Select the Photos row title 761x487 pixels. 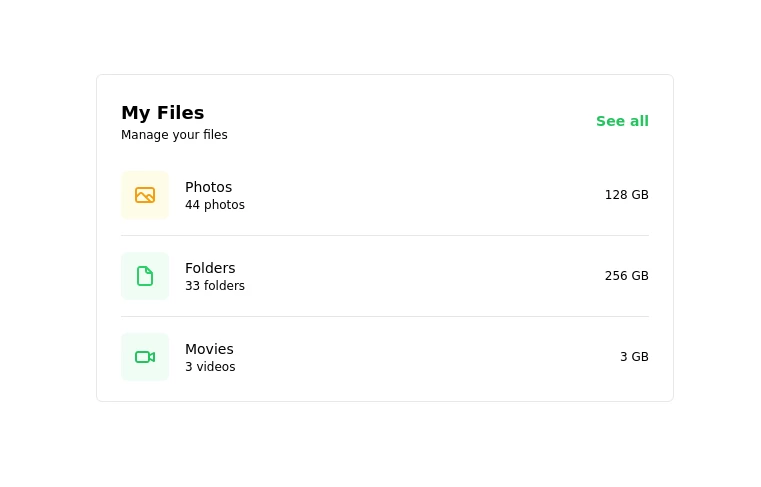[208, 187]
